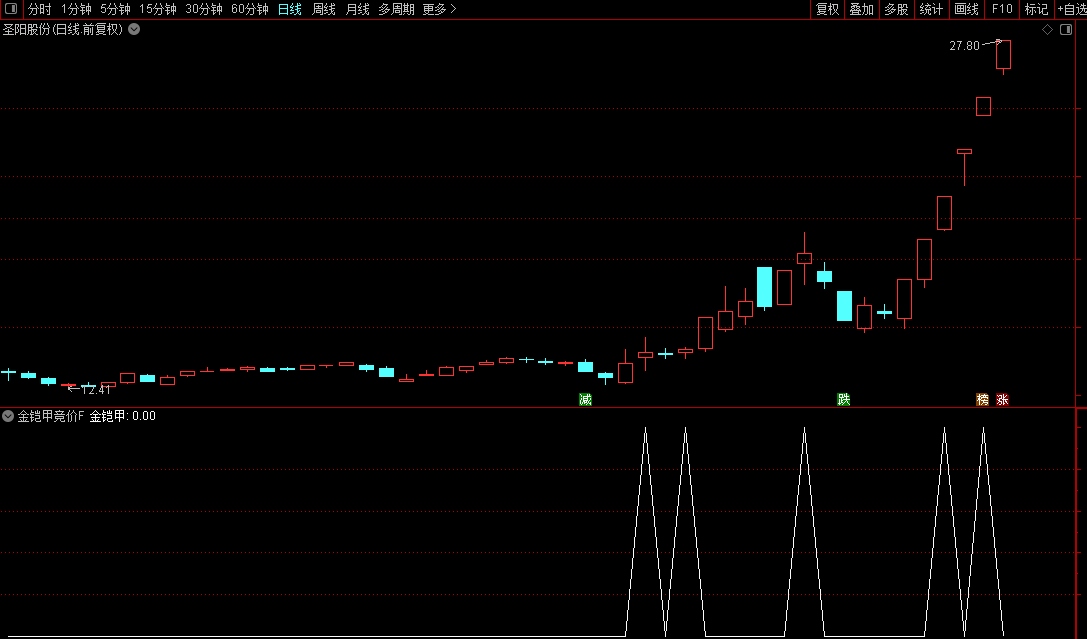
Task: Click the 27.80 high price label
Action: point(964,46)
